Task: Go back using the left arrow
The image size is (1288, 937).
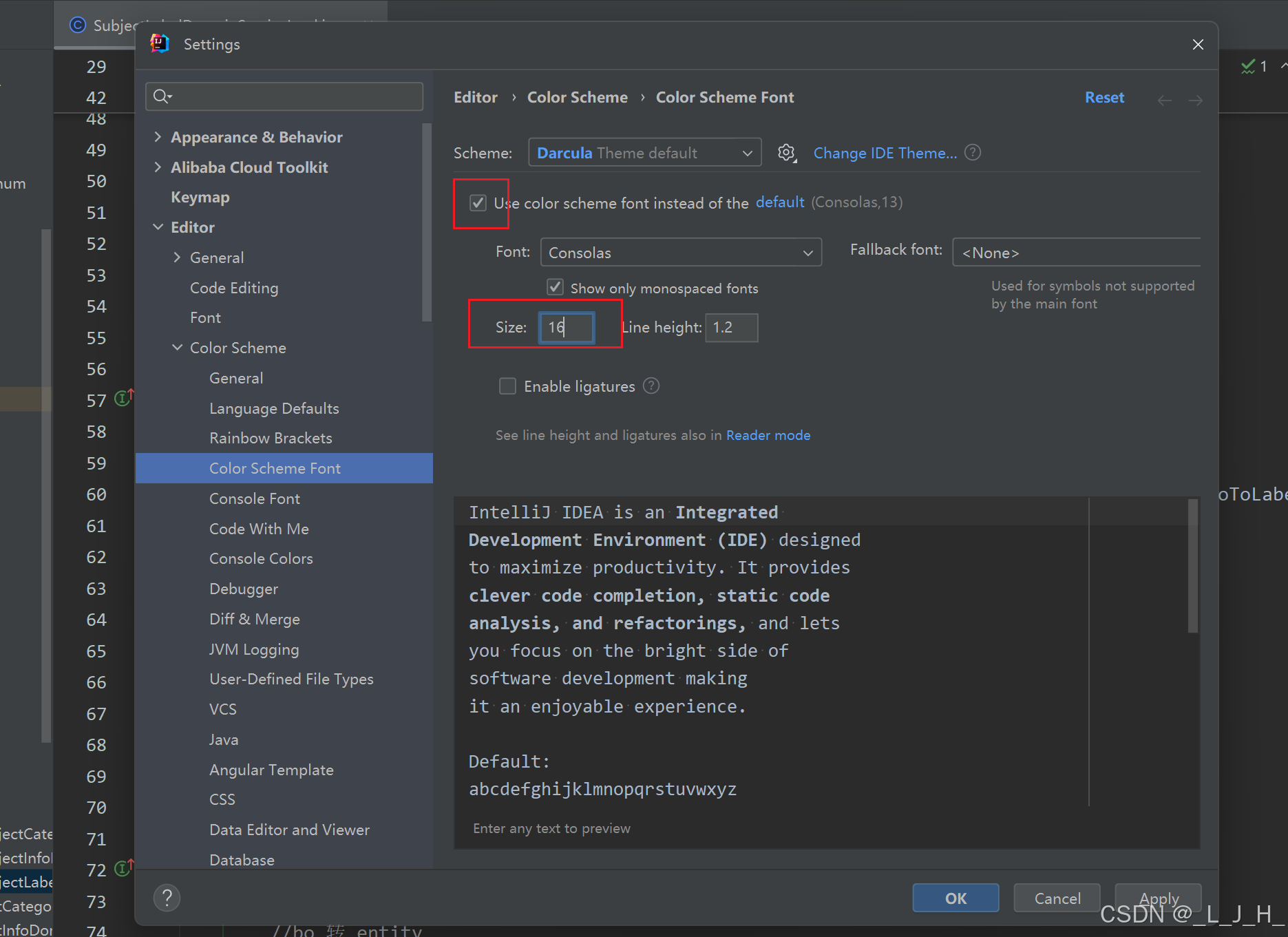Action: tap(1165, 101)
